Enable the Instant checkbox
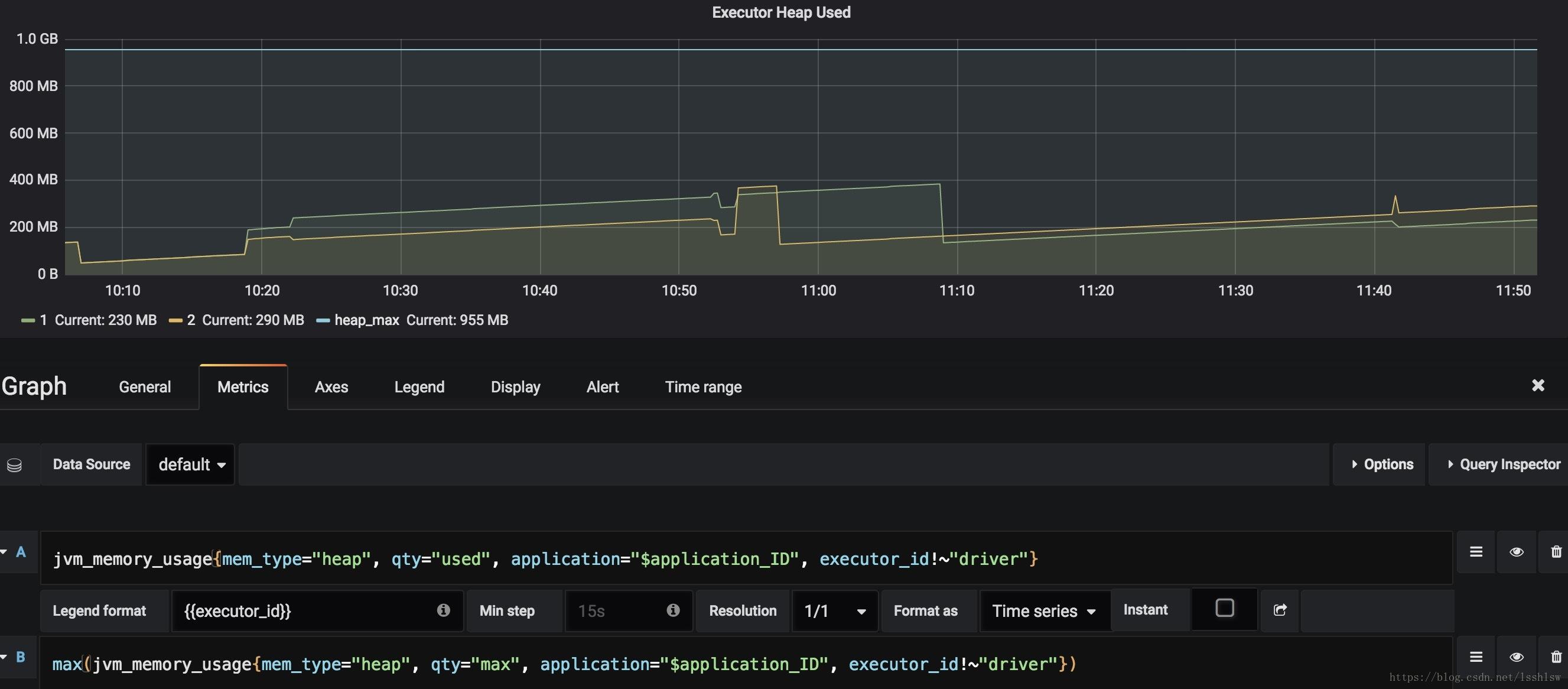 (1224, 608)
